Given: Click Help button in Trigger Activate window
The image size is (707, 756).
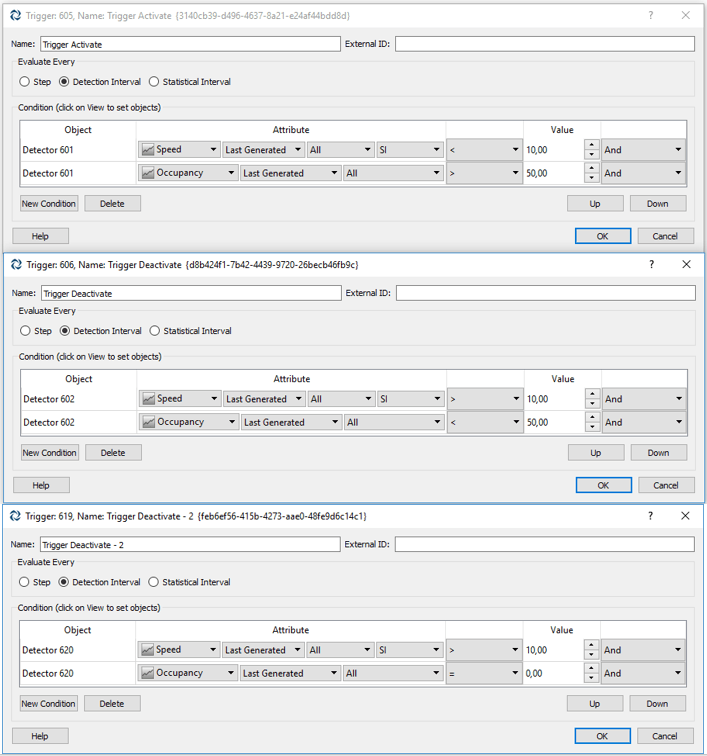Looking at the screenshot, I should [40, 236].
